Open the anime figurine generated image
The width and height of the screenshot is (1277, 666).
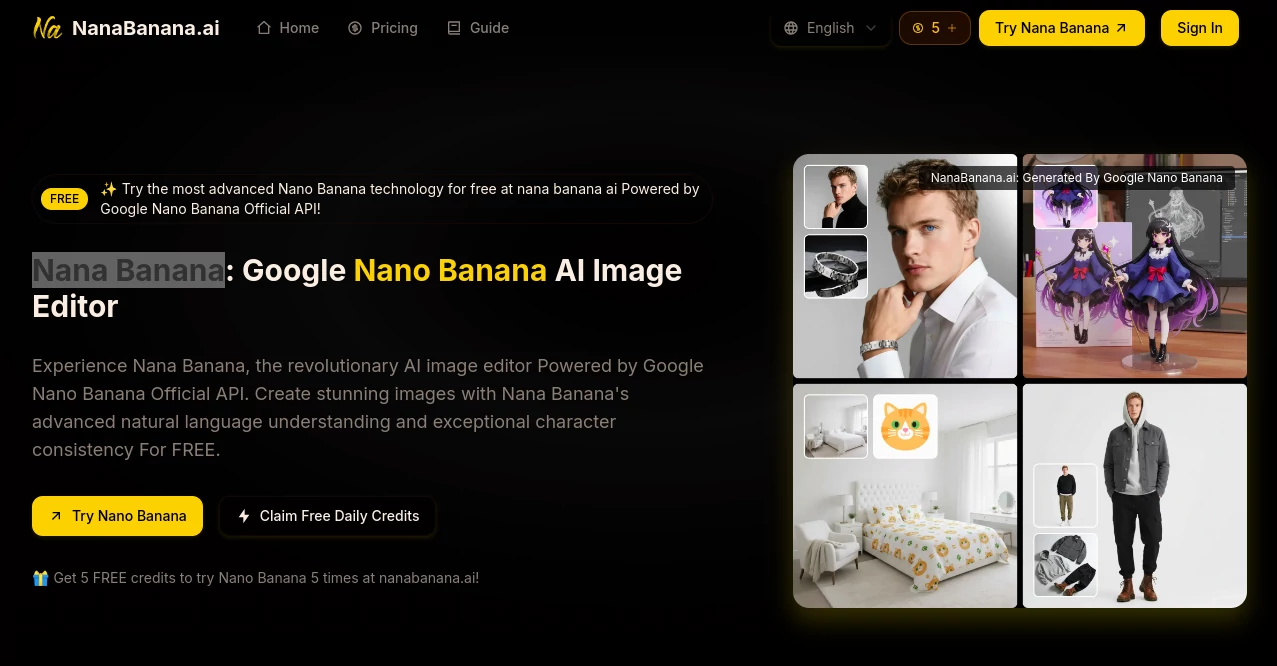(x=1134, y=267)
